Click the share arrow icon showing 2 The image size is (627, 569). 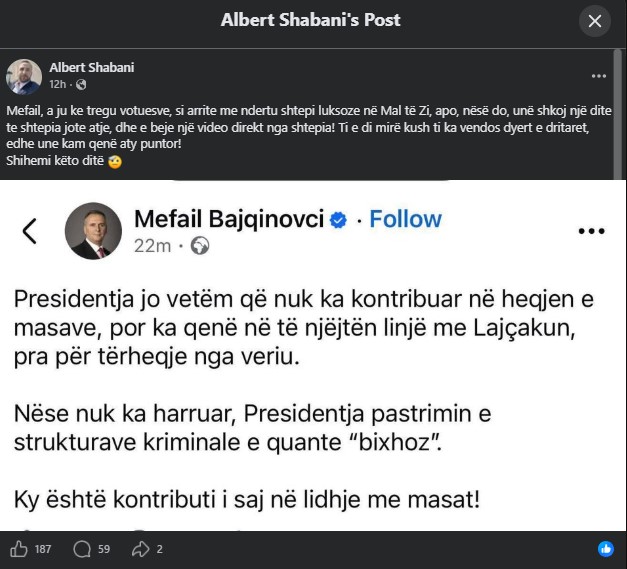tap(140, 548)
